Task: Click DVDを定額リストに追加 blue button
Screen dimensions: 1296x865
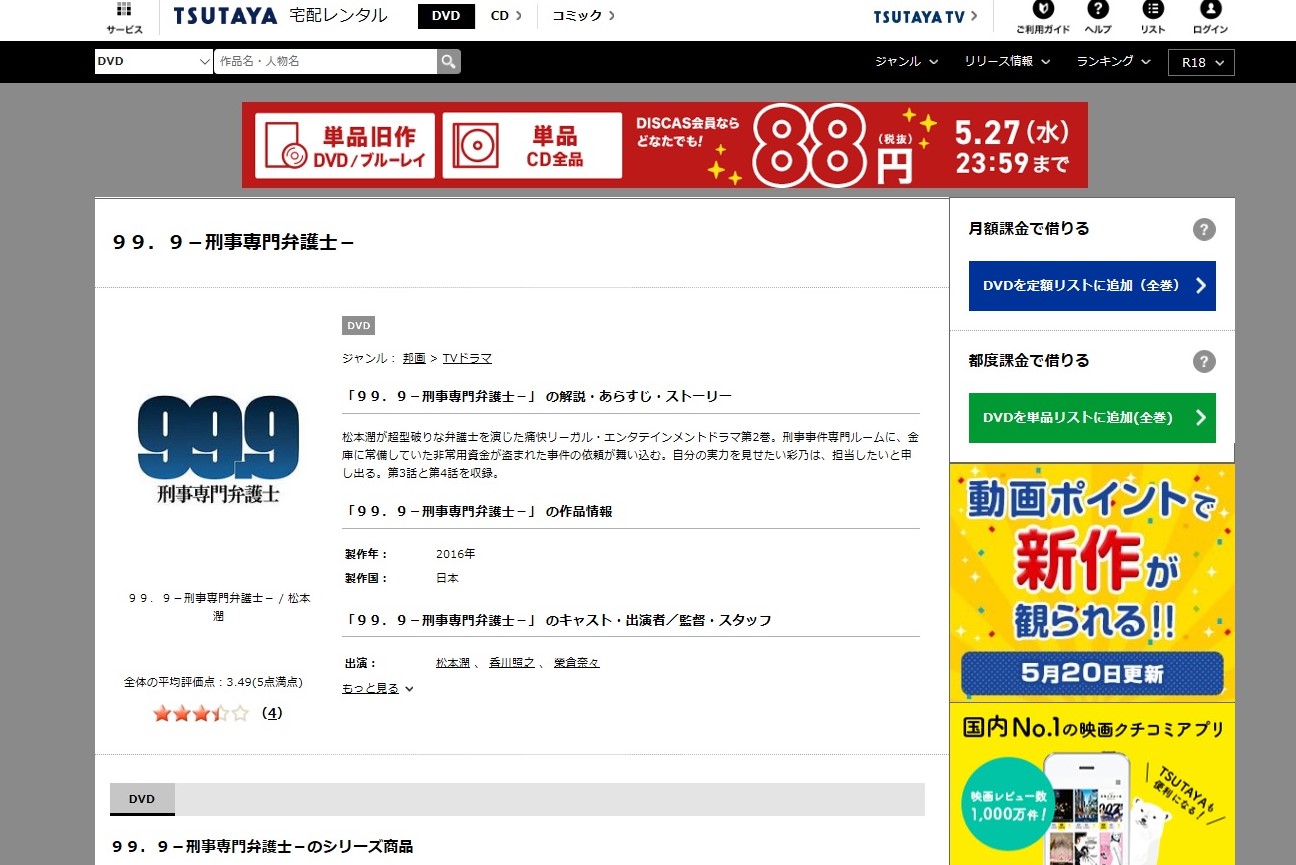Action: [x=1092, y=286]
